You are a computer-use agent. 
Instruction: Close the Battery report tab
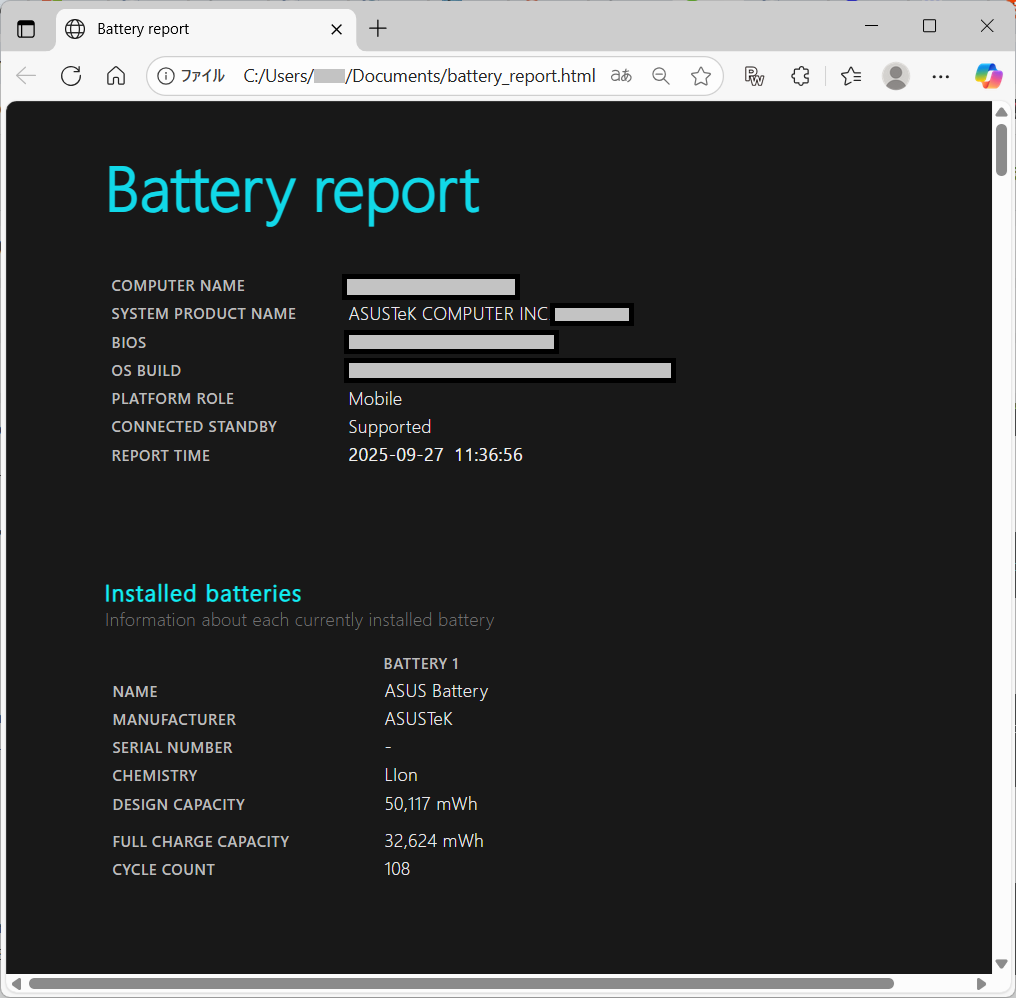336,29
